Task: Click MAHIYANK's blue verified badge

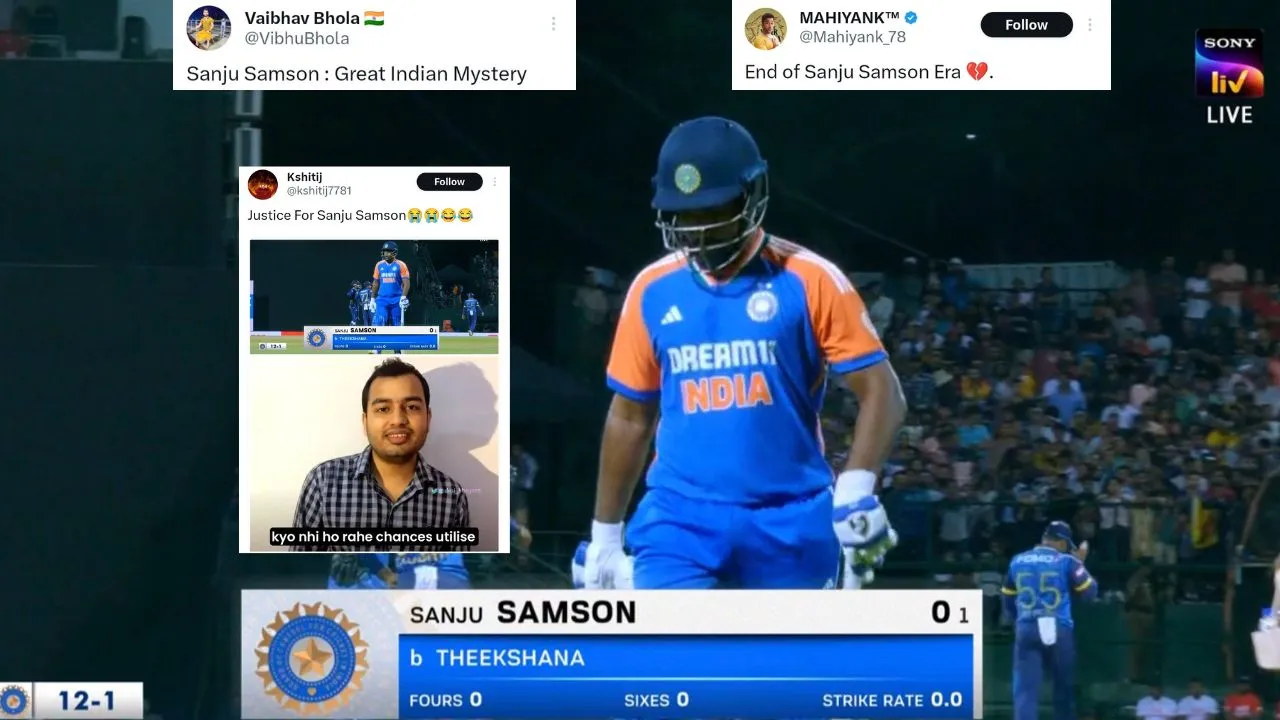Action: coord(911,19)
